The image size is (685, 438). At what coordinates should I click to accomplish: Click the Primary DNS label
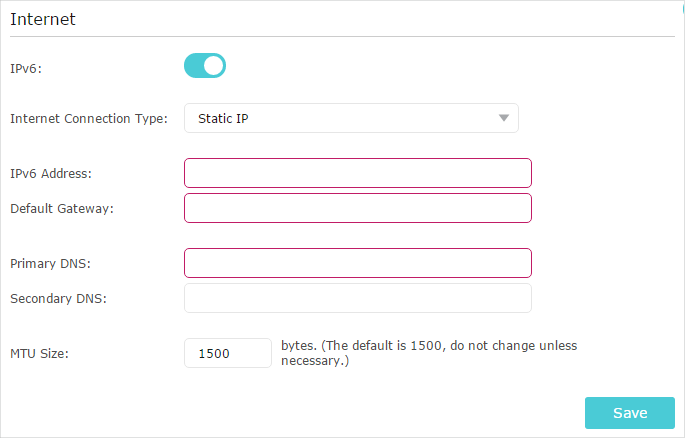50,263
